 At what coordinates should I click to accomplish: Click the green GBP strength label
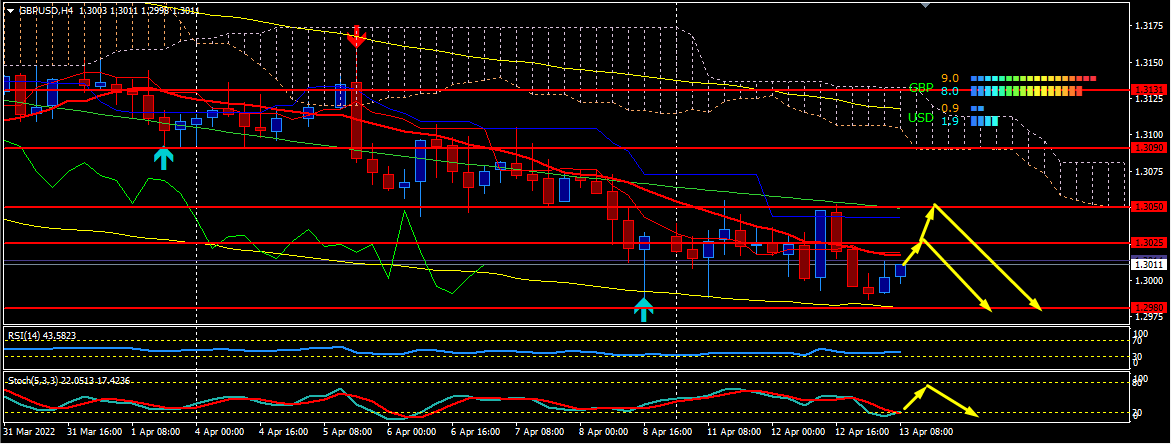tap(921, 88)
